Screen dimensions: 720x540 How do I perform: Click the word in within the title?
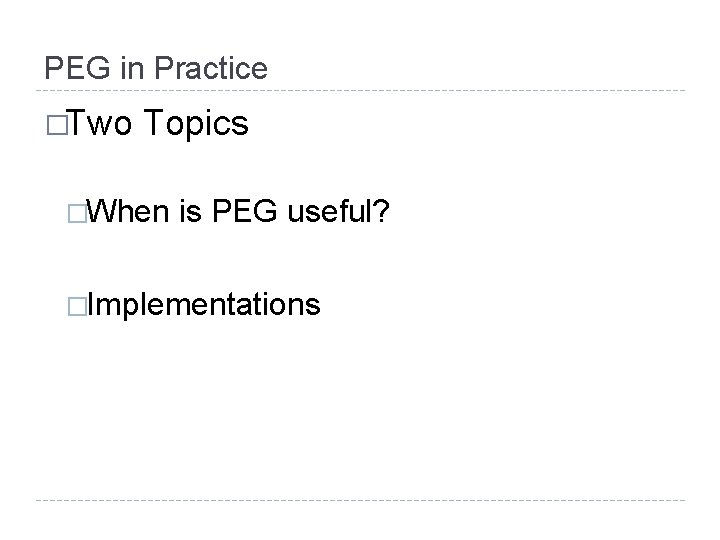pyautogui.click(x=132, y=68)
